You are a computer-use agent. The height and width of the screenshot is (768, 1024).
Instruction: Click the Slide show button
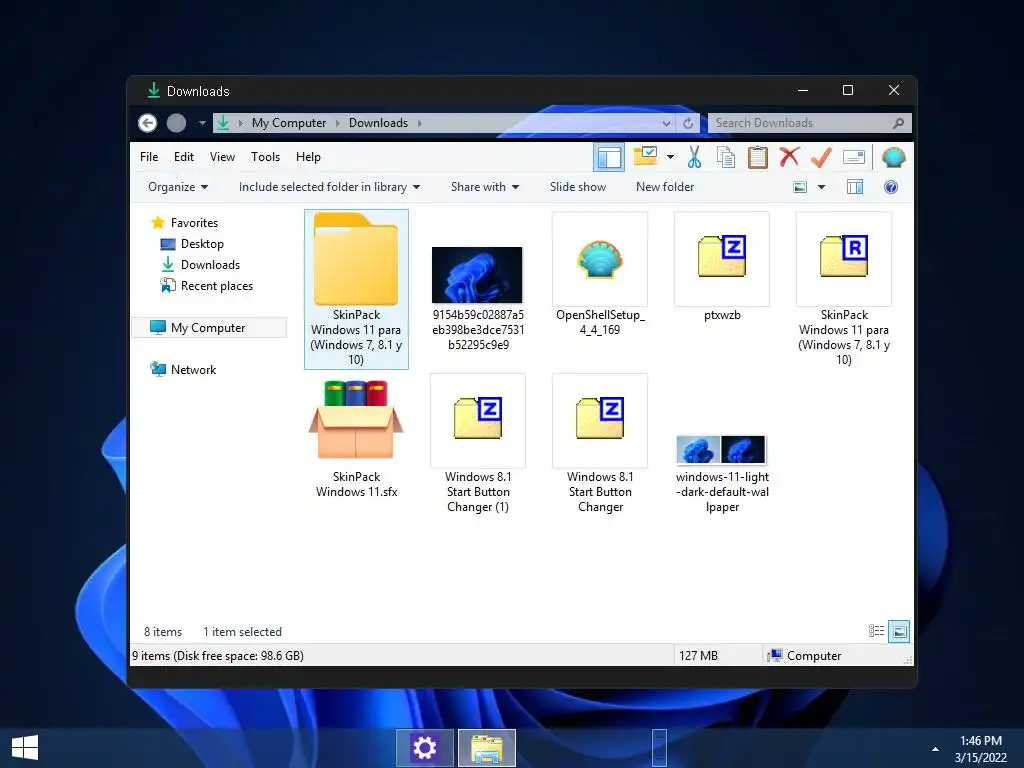coord(578,187)
